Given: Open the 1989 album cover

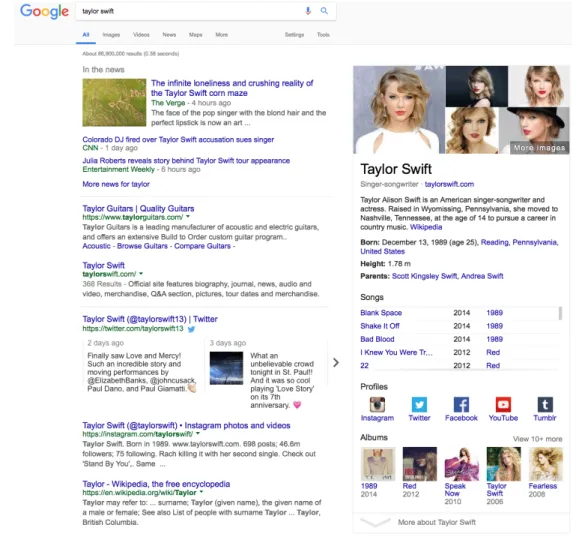Looking at the screenshot, I should 378,464.
